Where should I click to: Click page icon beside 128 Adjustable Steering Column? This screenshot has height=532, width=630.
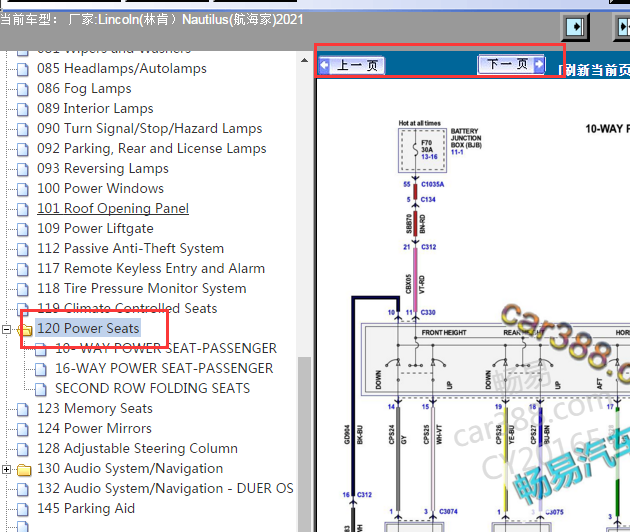pyautogui.click(x=23, y=449)
